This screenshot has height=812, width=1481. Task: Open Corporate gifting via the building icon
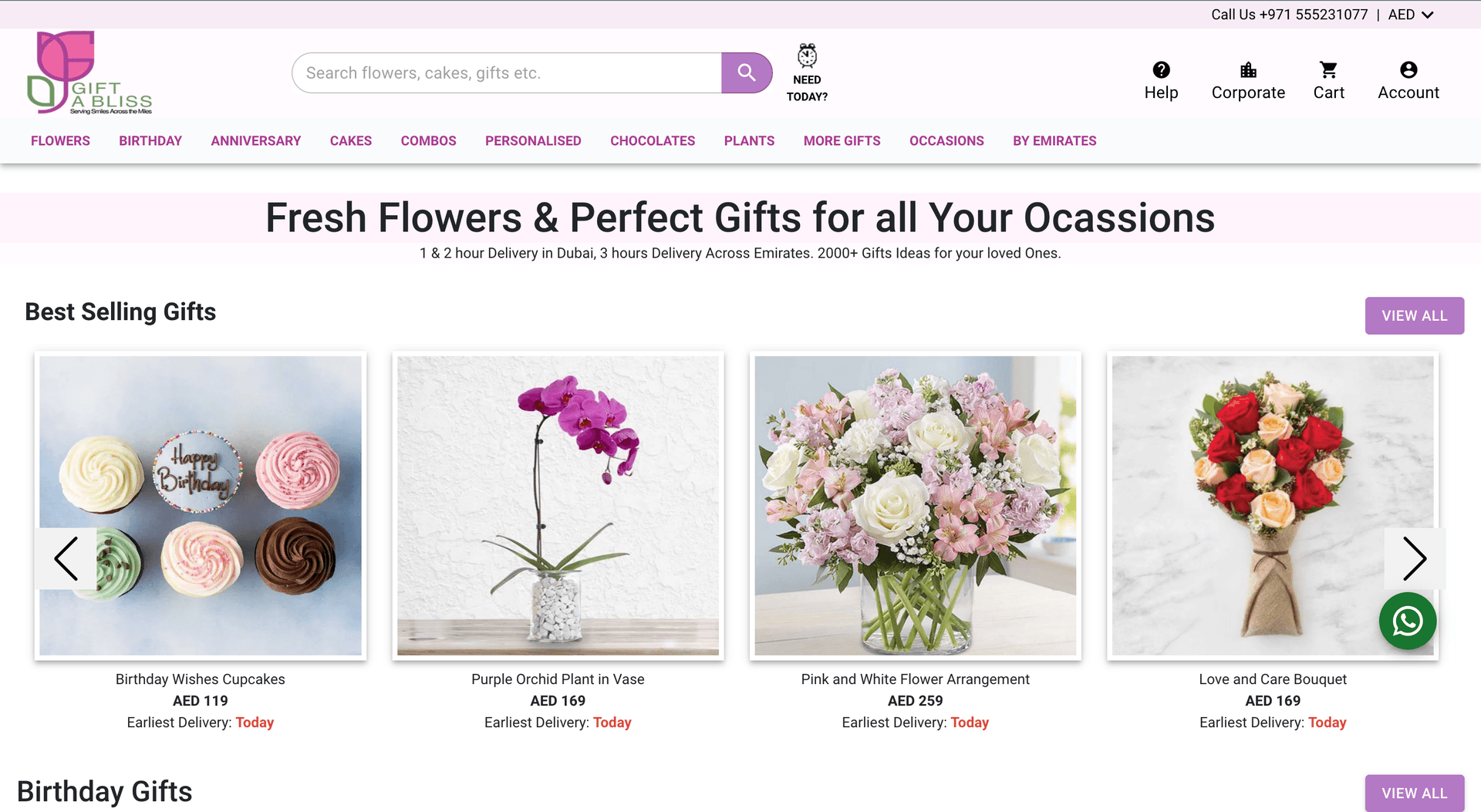tap(1248, 69)
